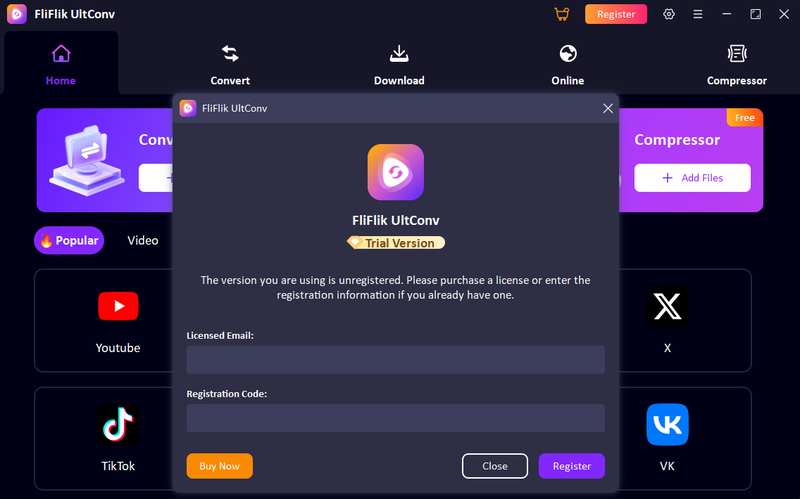Switch to the Home tab
800x499 pixels.
click(61, 62)
